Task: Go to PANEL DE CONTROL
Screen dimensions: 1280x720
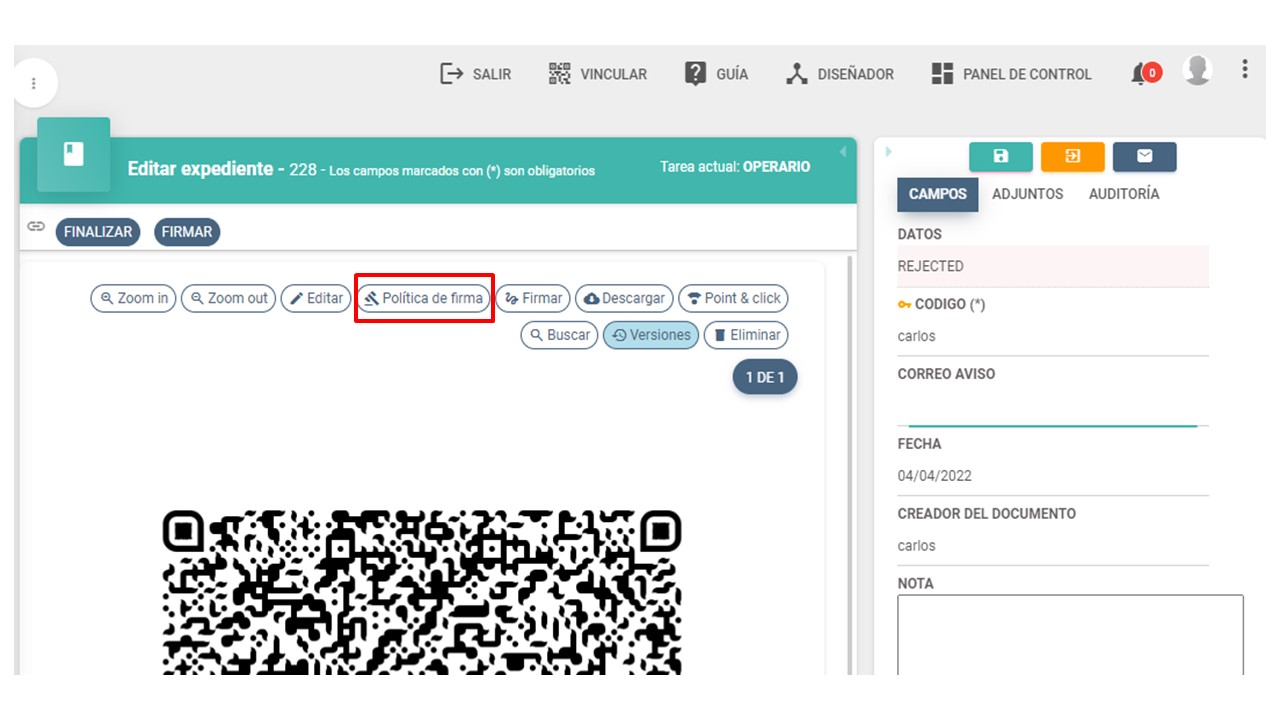Action: tap(1012, 74)
